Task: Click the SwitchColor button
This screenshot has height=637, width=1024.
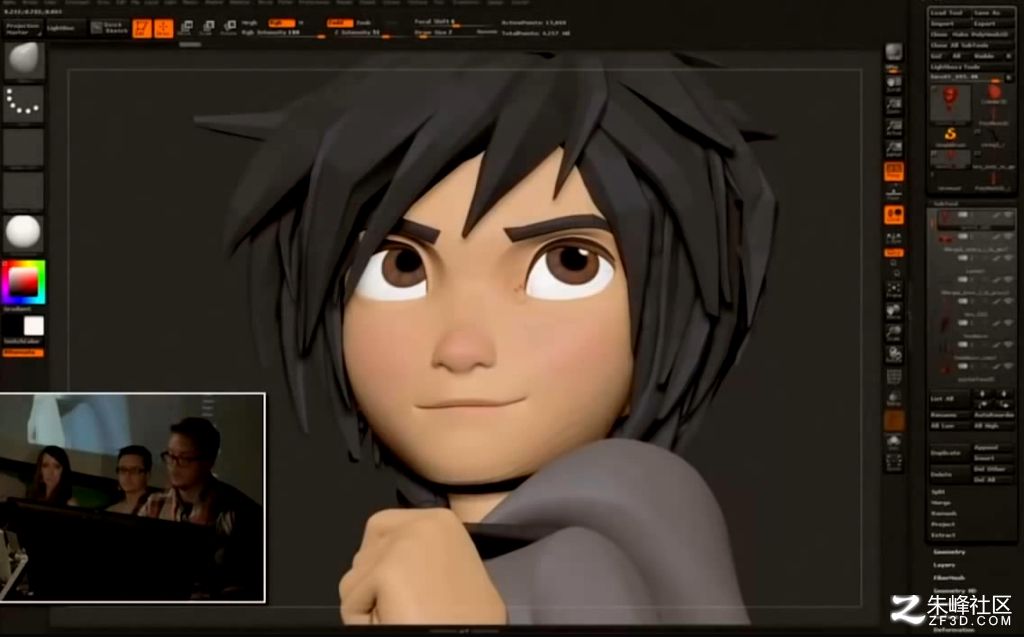Action: [22, 341]
